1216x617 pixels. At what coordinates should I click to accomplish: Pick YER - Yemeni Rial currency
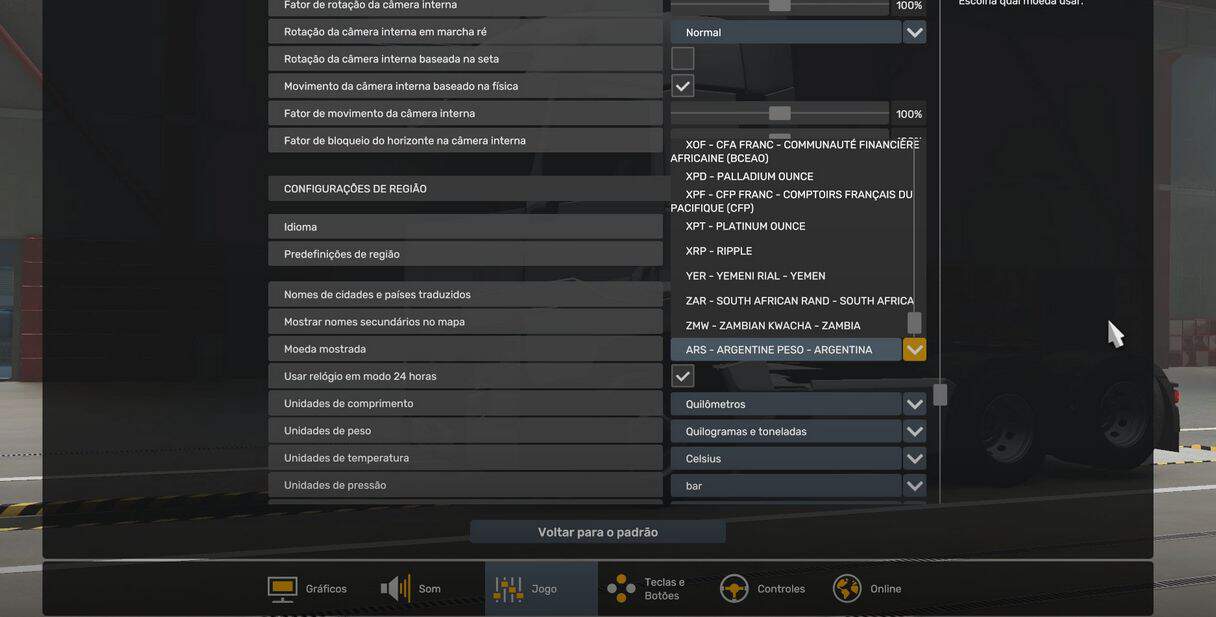755,276
